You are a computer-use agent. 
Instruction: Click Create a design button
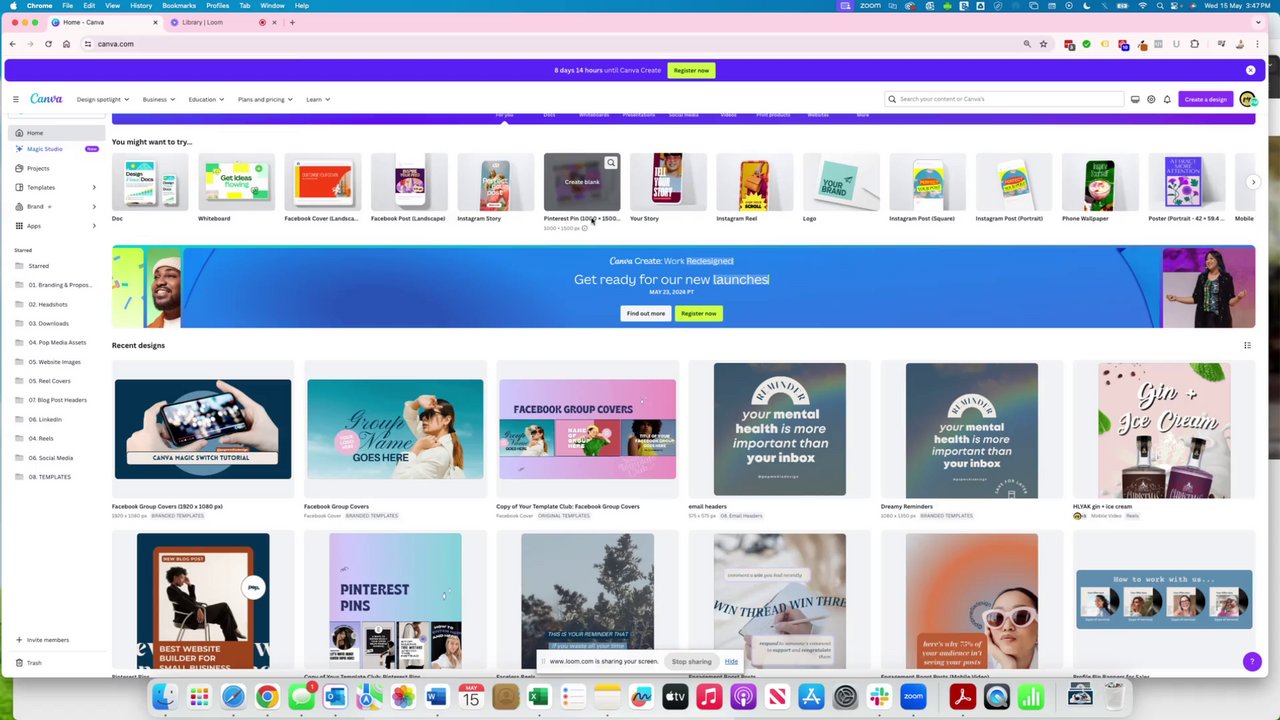click(1205, 99)
